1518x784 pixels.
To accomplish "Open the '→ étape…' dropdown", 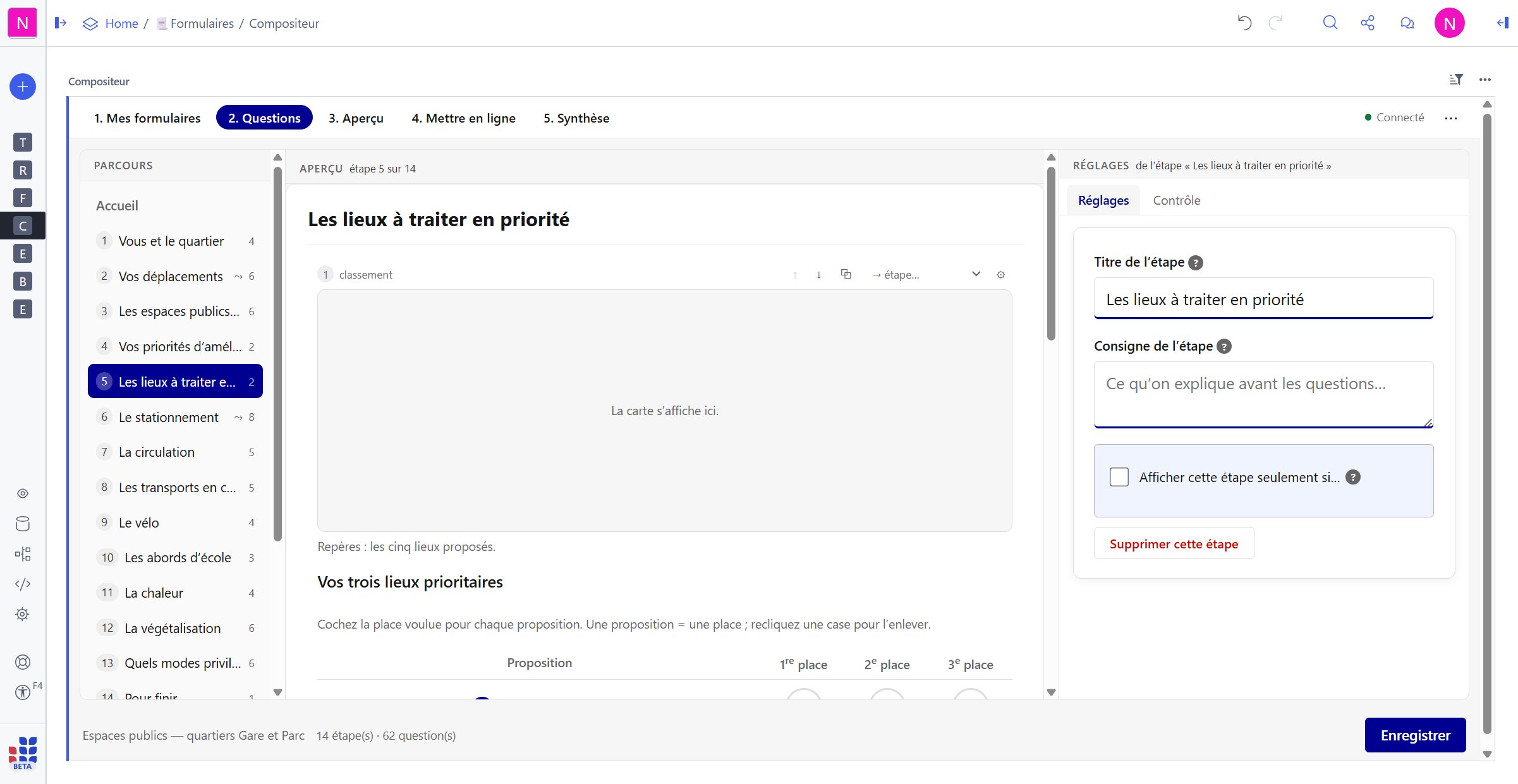I will (926, 275).
